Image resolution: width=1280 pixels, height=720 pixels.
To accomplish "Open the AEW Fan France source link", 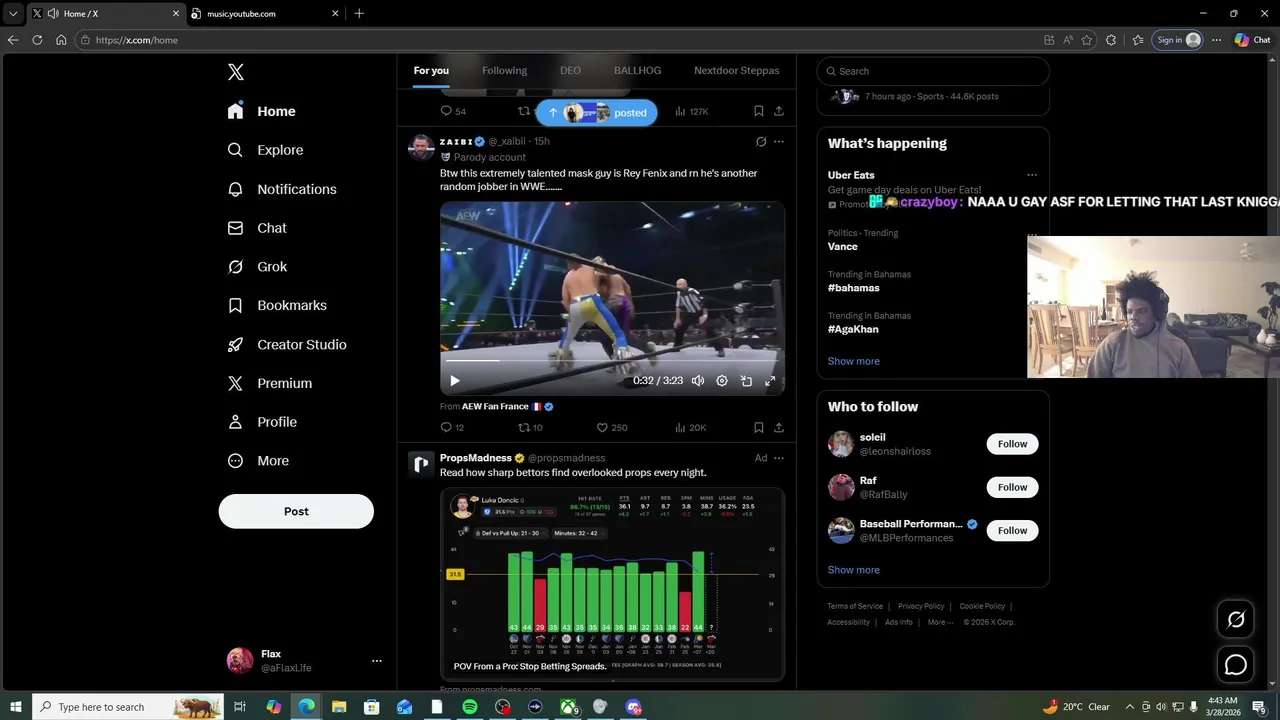I will coord(495,407).
